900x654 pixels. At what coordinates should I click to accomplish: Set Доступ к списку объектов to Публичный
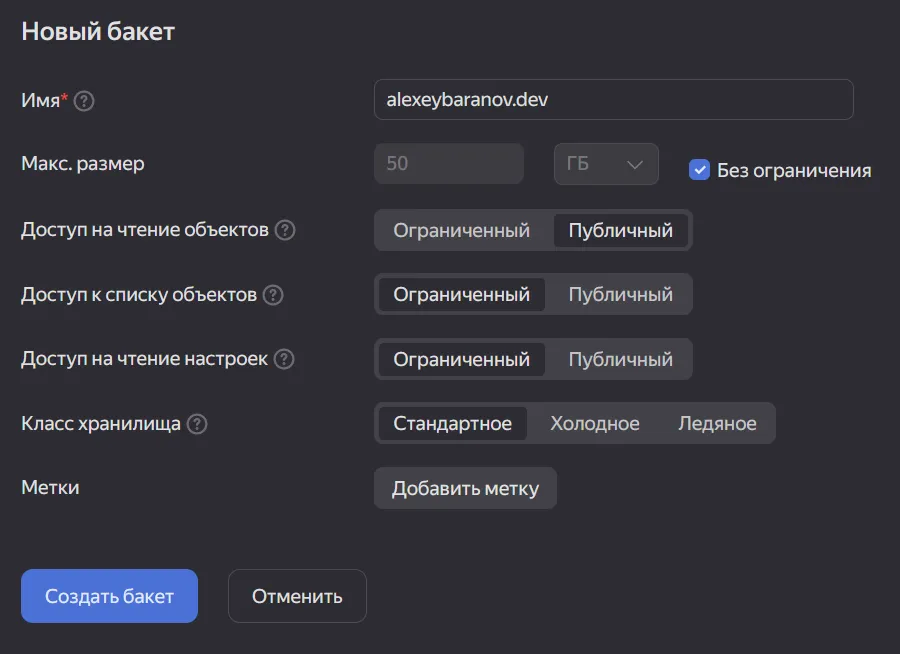tap(618, 294)
